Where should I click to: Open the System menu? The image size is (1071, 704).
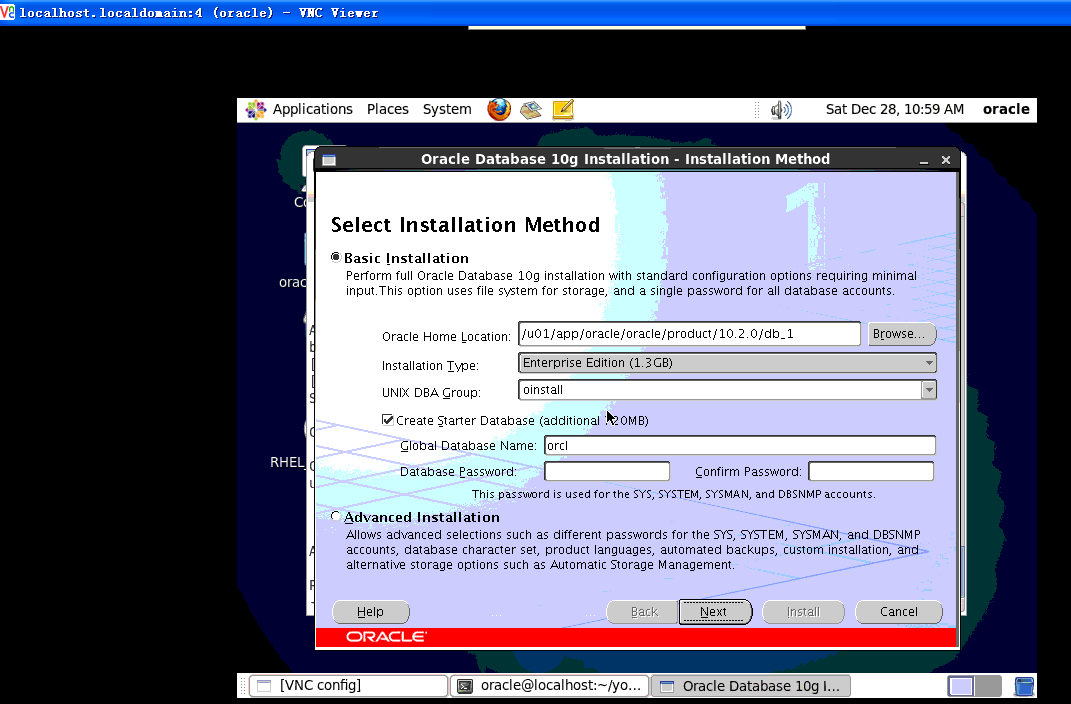pyautogui.click(x=447, y=109)
